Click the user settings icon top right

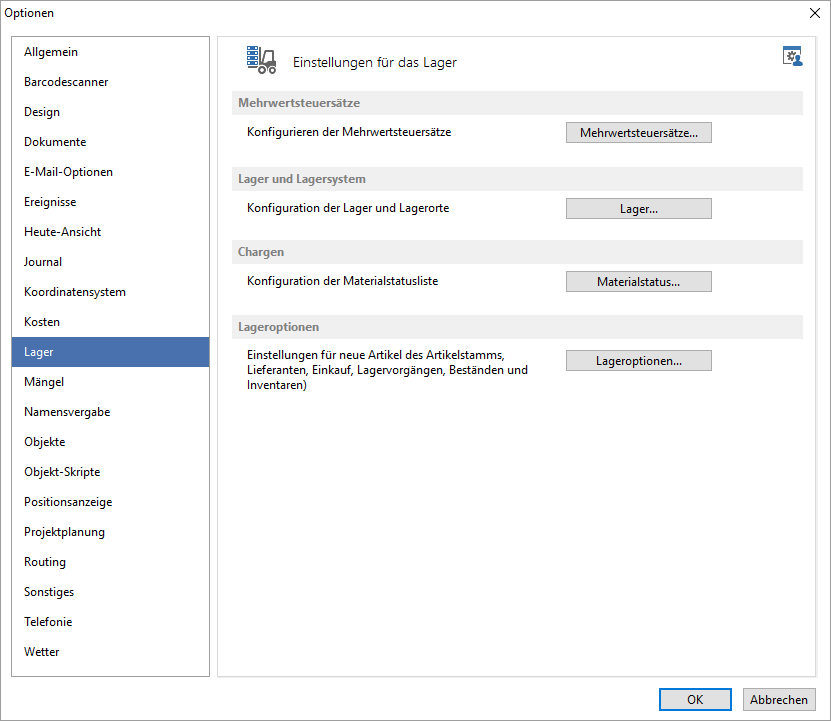click(x=792, y=56)
